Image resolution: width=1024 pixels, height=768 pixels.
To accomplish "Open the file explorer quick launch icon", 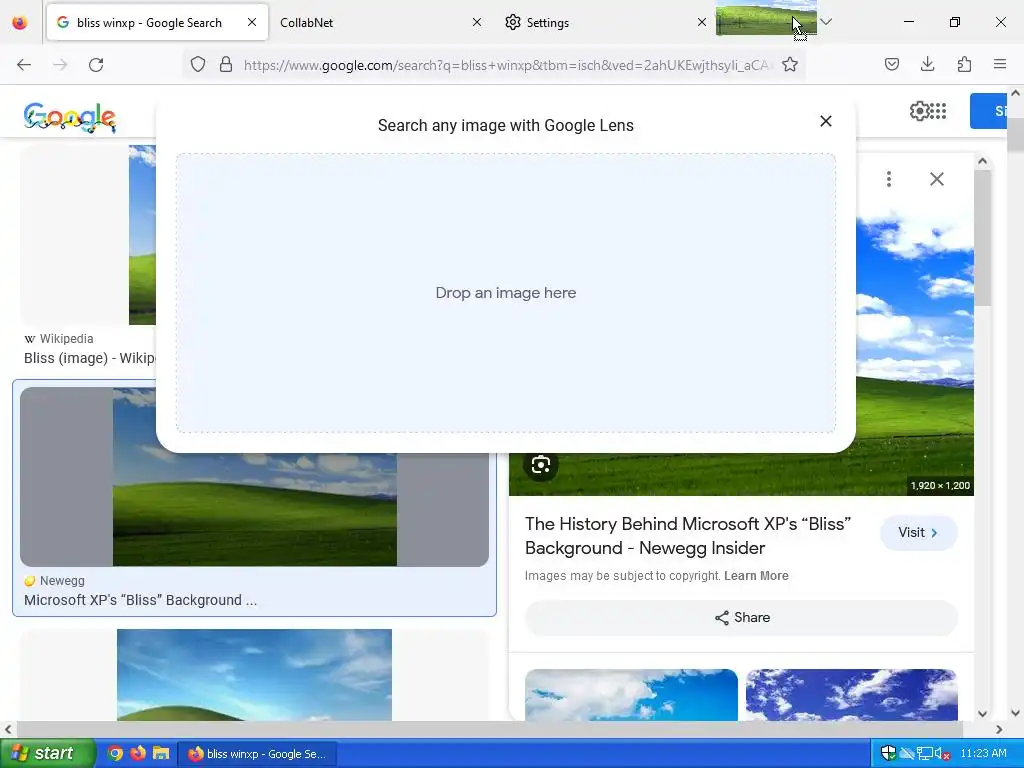I will [161, 754].
